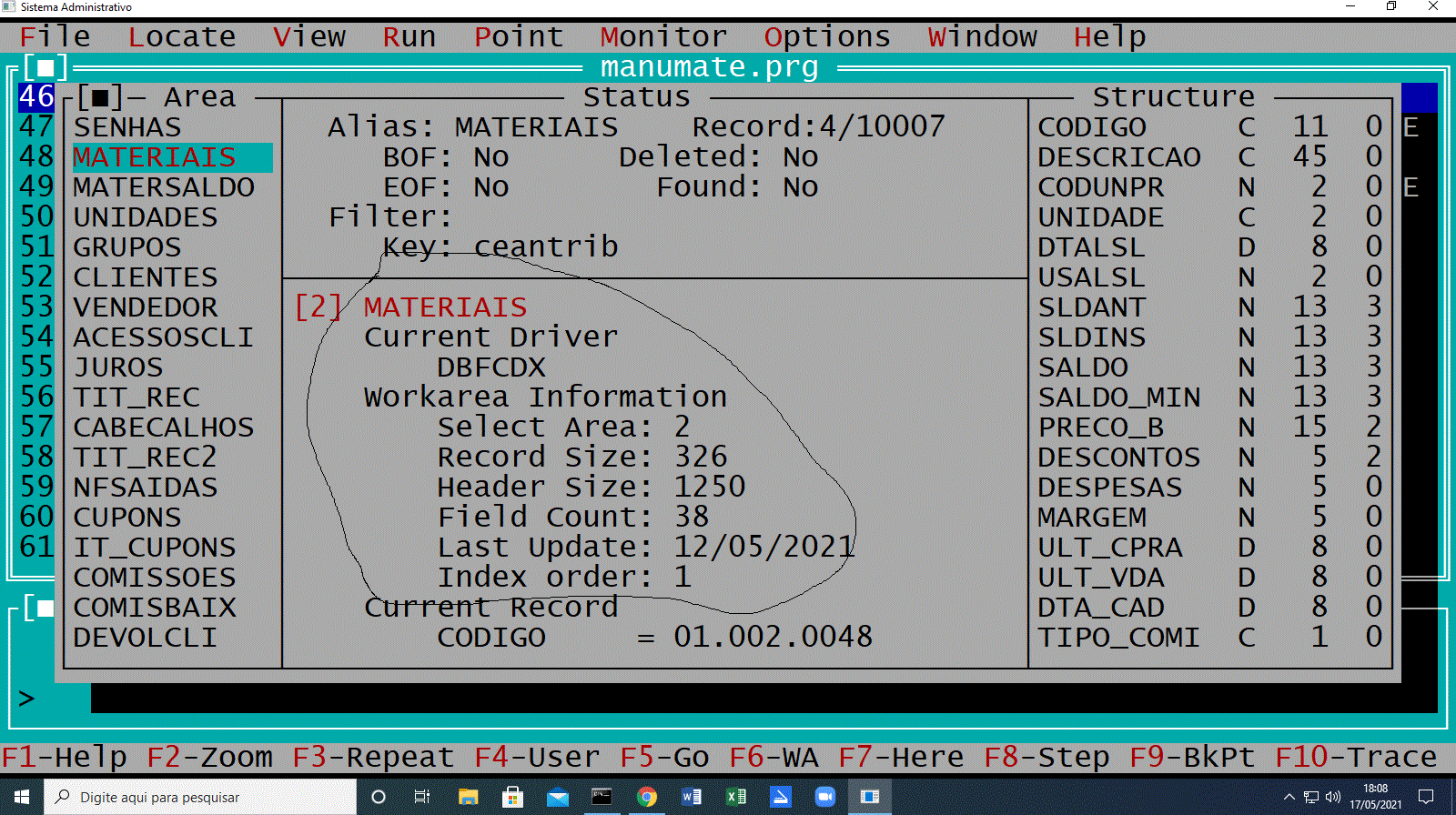The height and width of the screenshot is (815, 1456).
Task: Open Microsoft Store from the taskbar
Action: [x=513, y=797]
